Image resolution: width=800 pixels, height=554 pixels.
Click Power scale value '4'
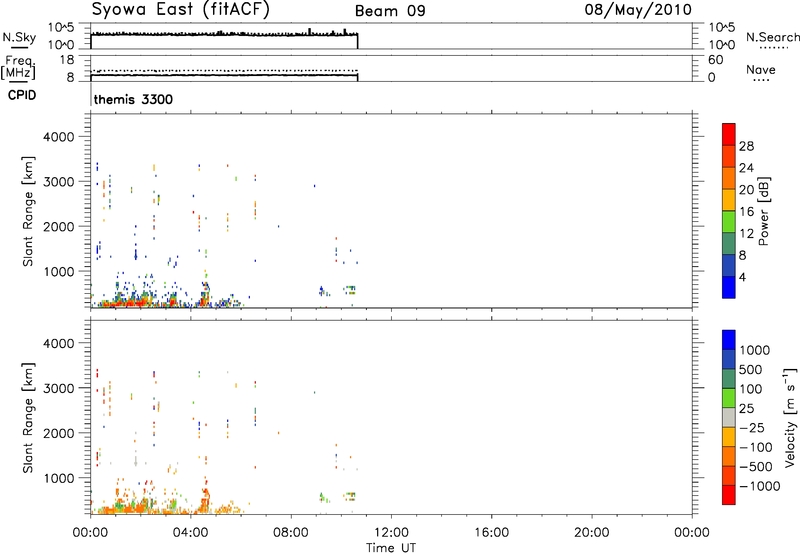click(742, 277)
